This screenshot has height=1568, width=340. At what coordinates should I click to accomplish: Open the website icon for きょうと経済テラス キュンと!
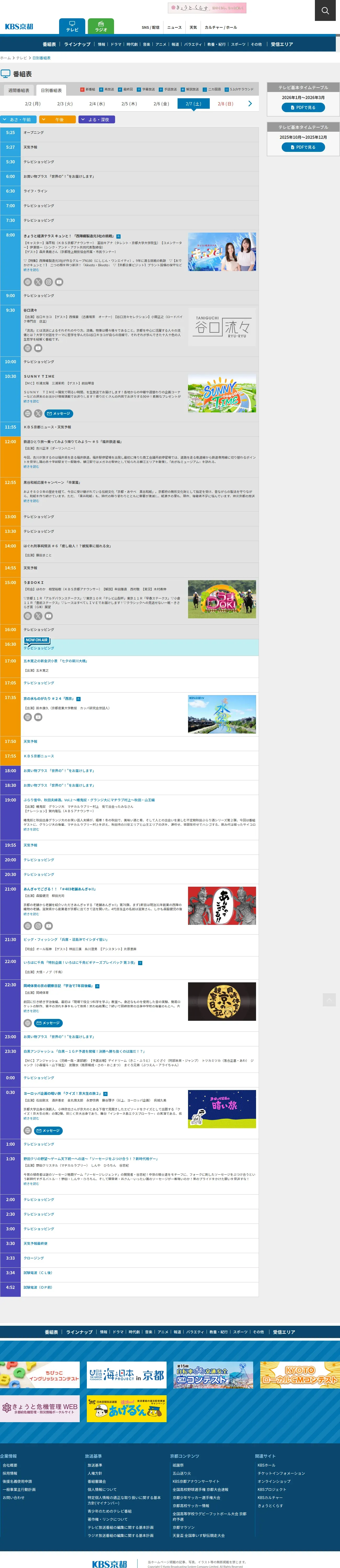[27, 282]
